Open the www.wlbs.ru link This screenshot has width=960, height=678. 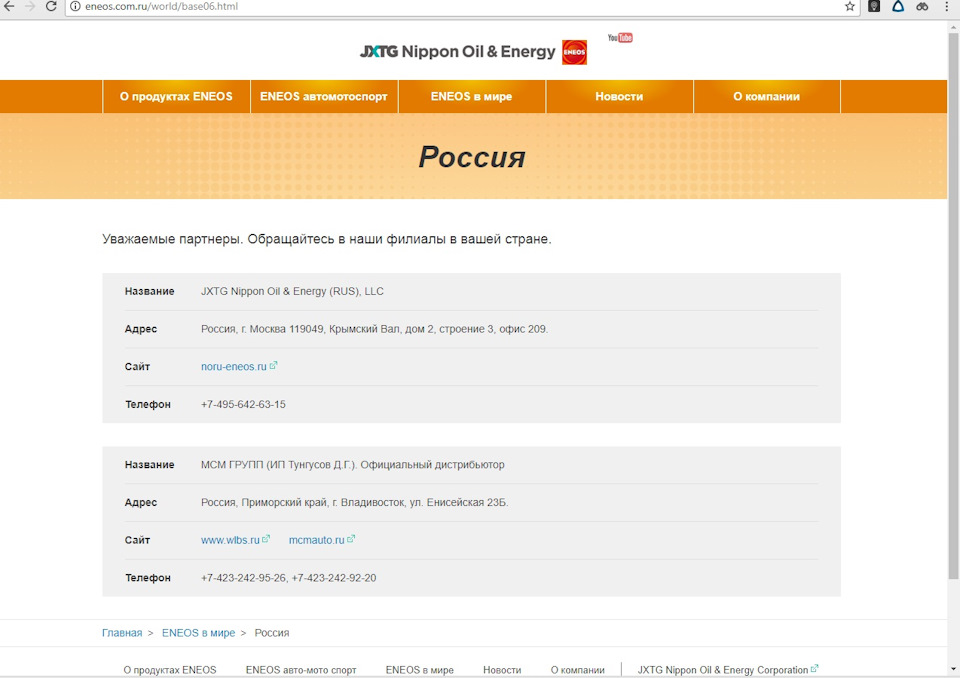tap(230, 540)
